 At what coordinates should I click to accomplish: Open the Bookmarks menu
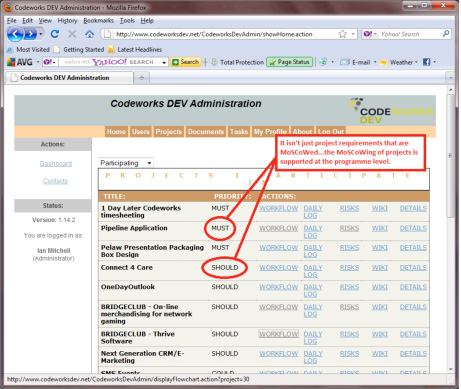point(98,21)
